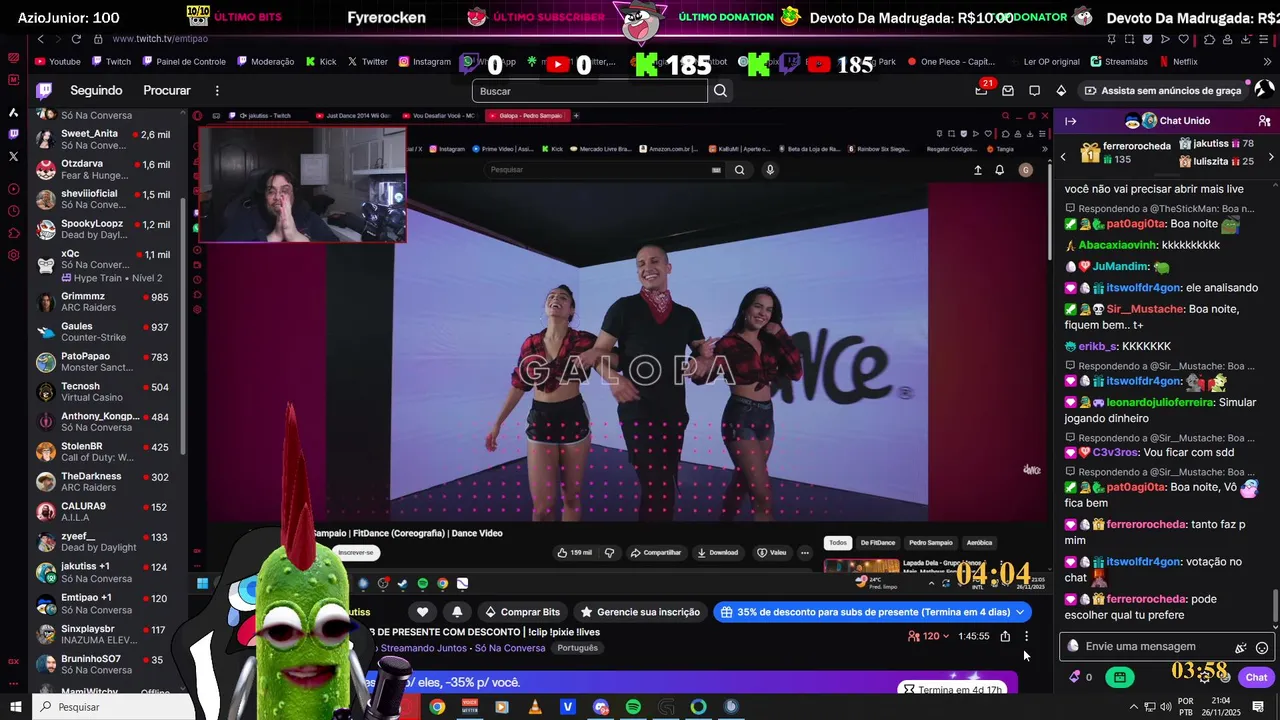Click the browser heart favorites icon
This screenshot has width=1280, height=720.
pos(1184,39)
